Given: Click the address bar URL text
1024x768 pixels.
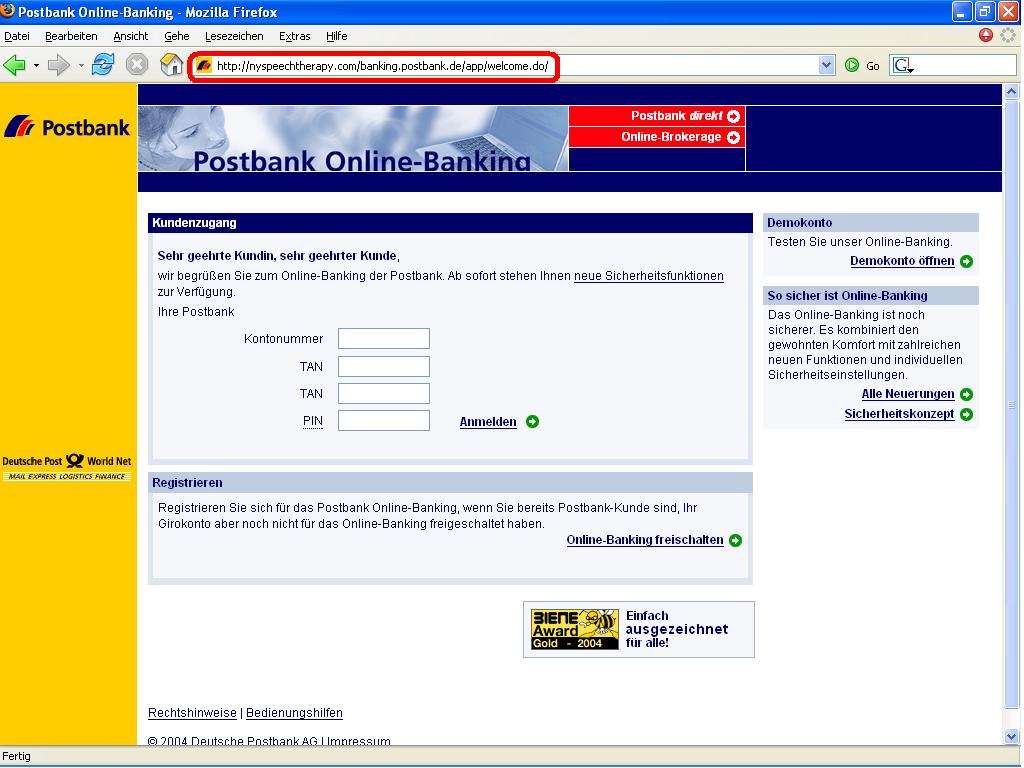Looking at the screenshot, I should click(x=383, y=66).
